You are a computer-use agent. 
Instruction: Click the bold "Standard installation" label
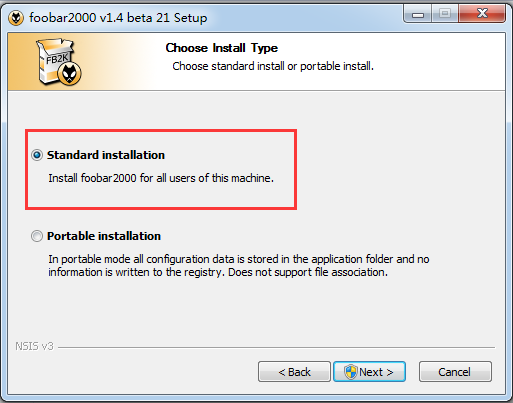[x=106, y=155]
